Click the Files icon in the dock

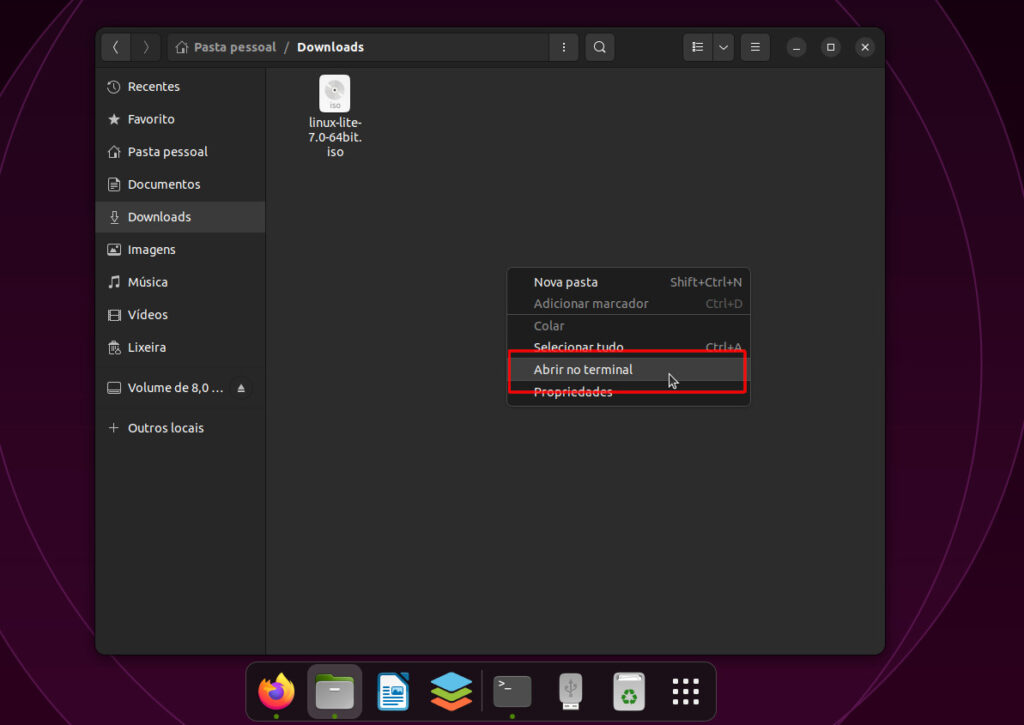click(334, 691)
